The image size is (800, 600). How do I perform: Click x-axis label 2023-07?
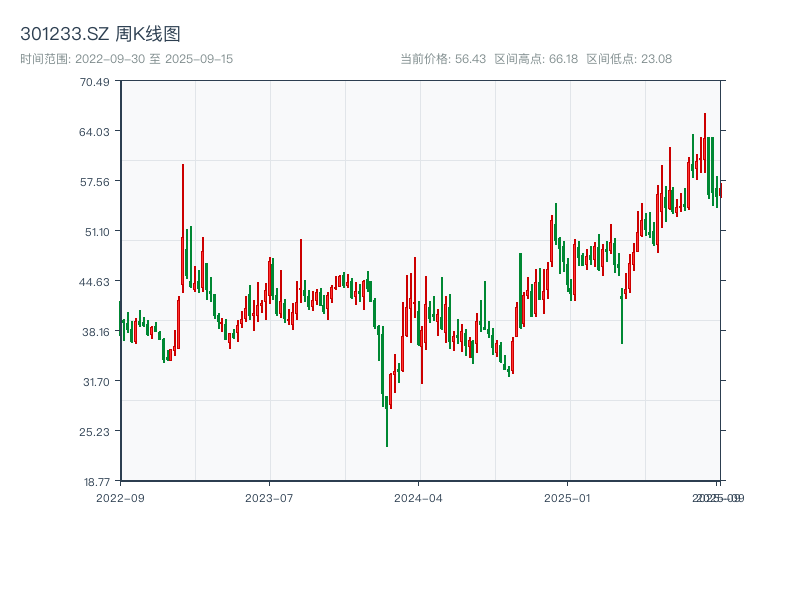269,498
